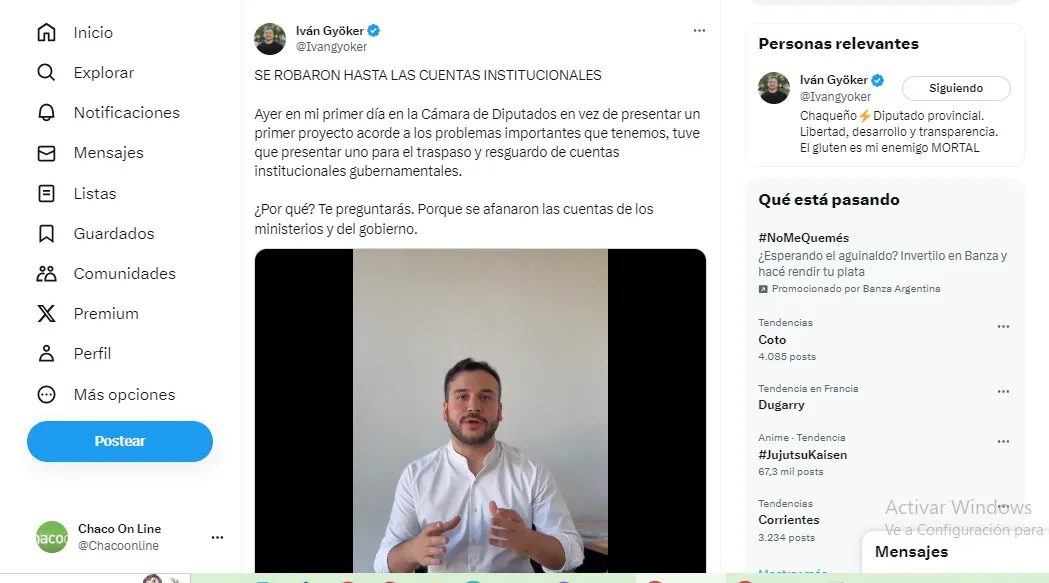Click the Postear button
Viewport: 1049px width, 583px height.
[120, 441]
